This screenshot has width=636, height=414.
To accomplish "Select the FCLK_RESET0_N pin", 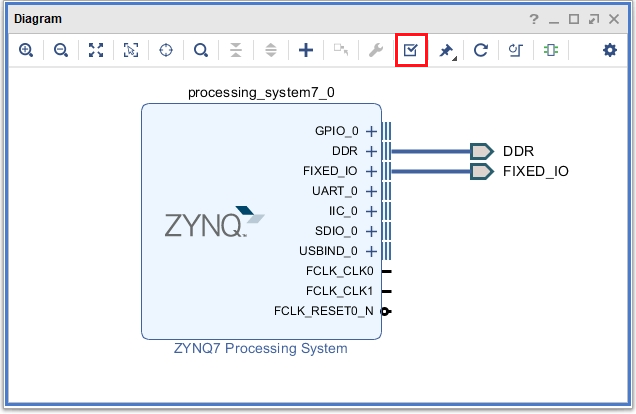I will 386,311.
